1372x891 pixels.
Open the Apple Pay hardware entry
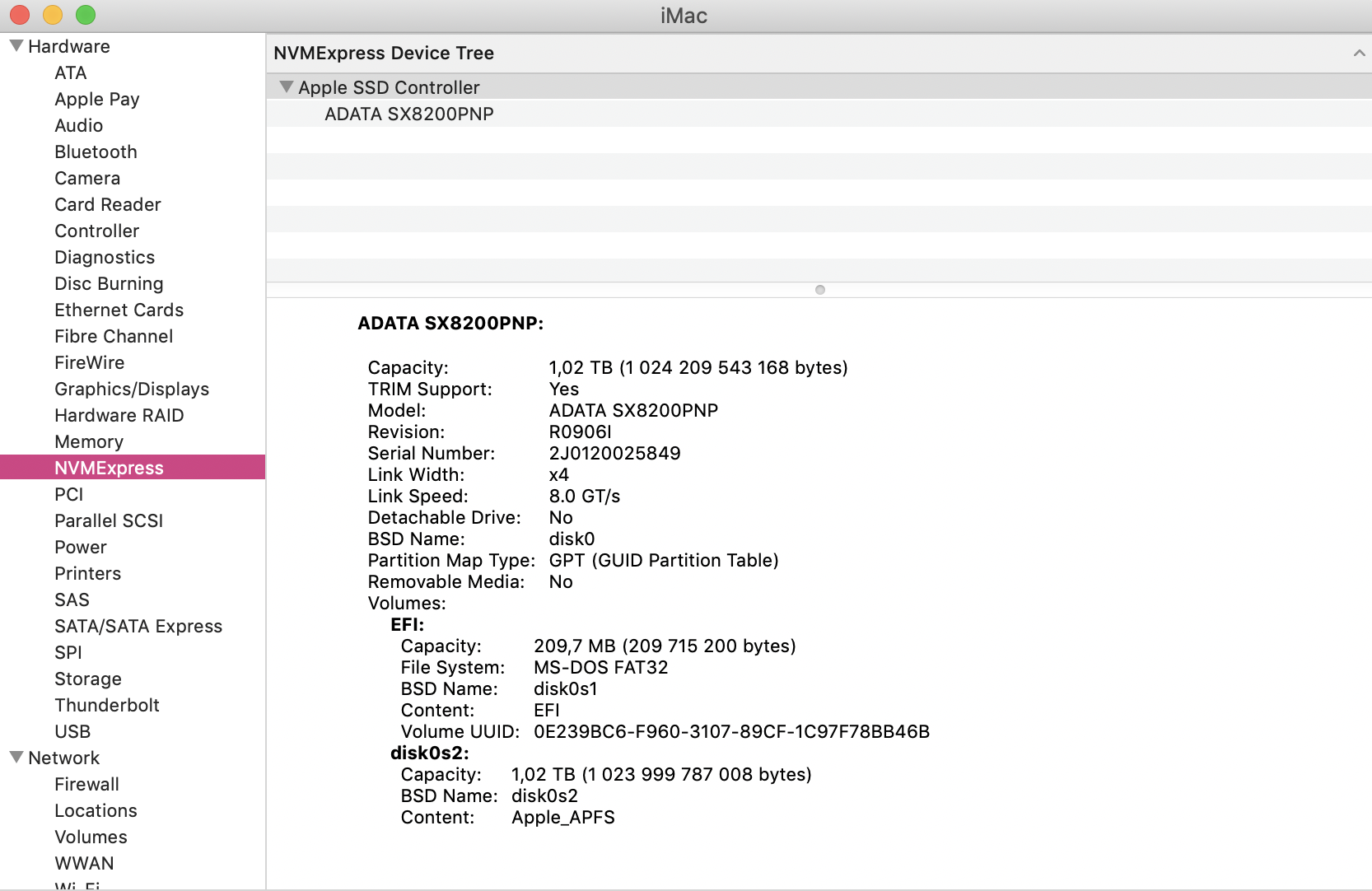pos(97,99)
